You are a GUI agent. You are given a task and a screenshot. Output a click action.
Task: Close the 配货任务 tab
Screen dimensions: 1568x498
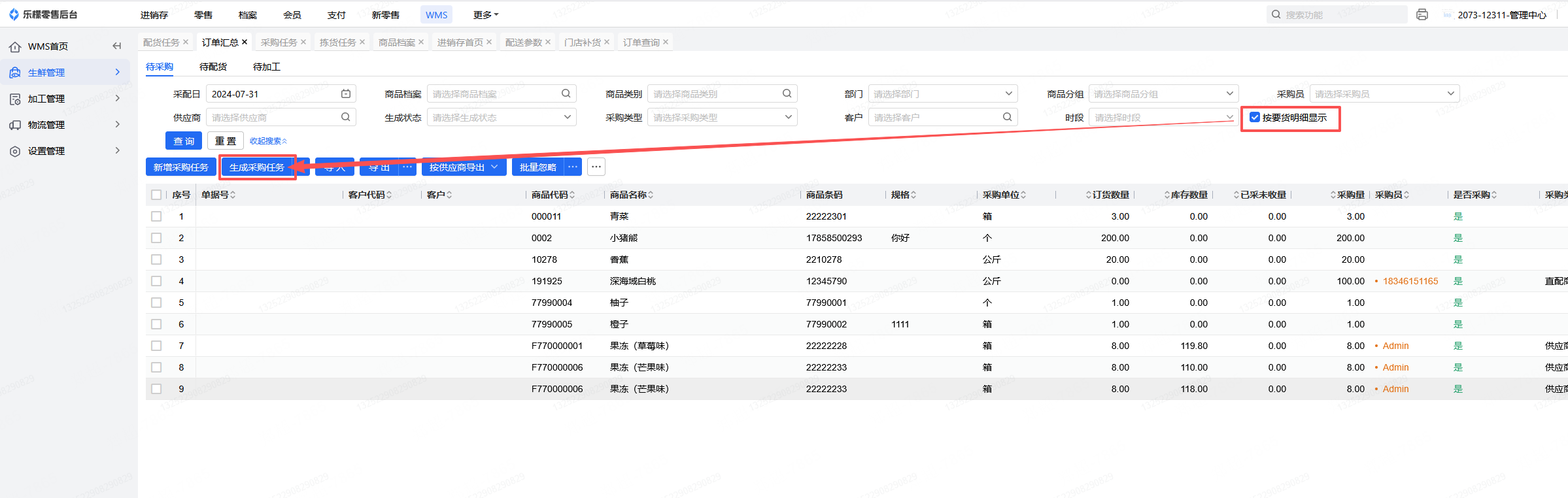point(186,42)
